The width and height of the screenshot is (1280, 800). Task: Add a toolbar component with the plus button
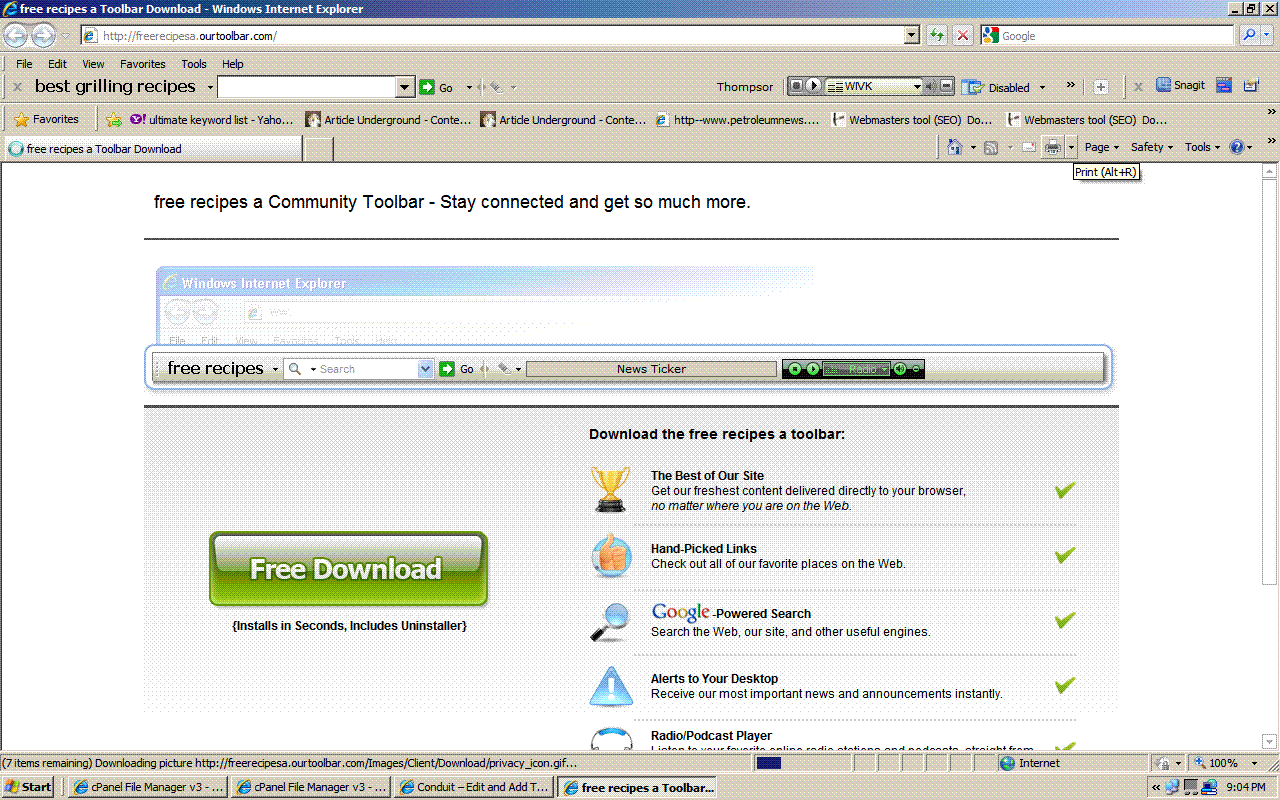(x=1101, y=87)
